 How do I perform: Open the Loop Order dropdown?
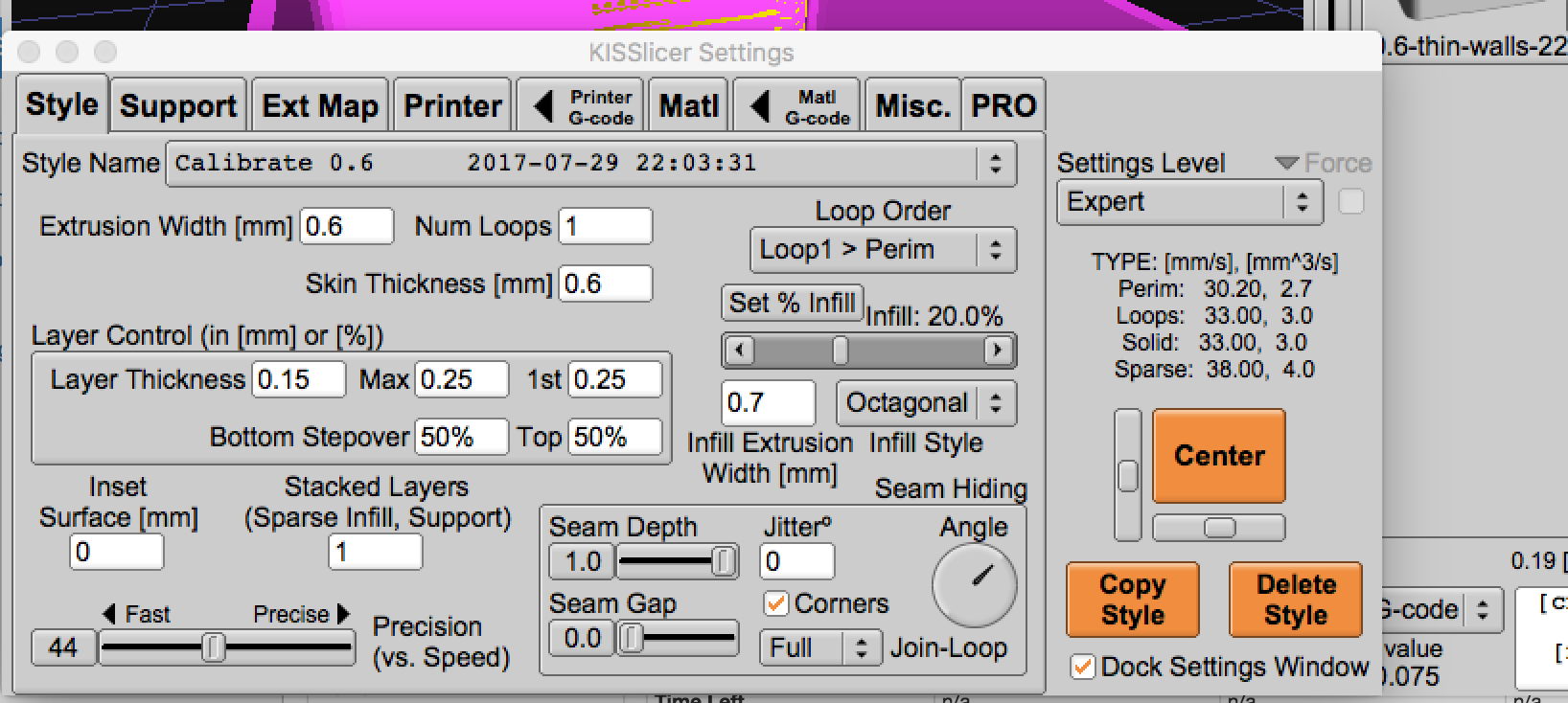pos(883,250)
